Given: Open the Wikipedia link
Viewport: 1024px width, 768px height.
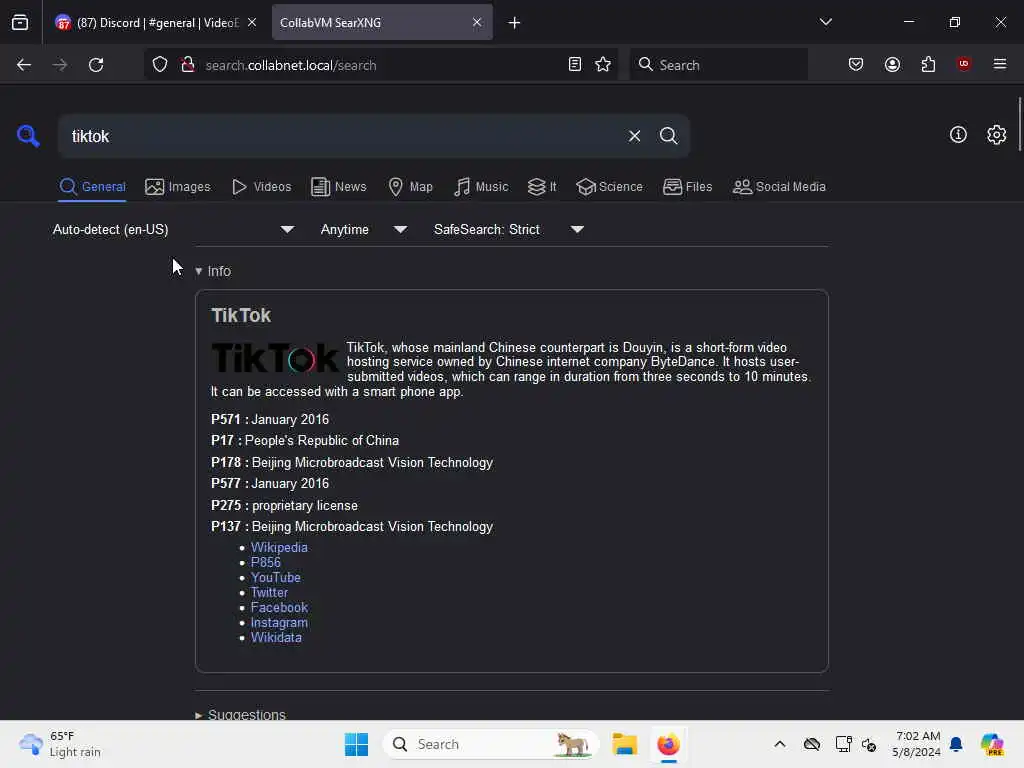Looking at the screenshot, I should 279,547.
